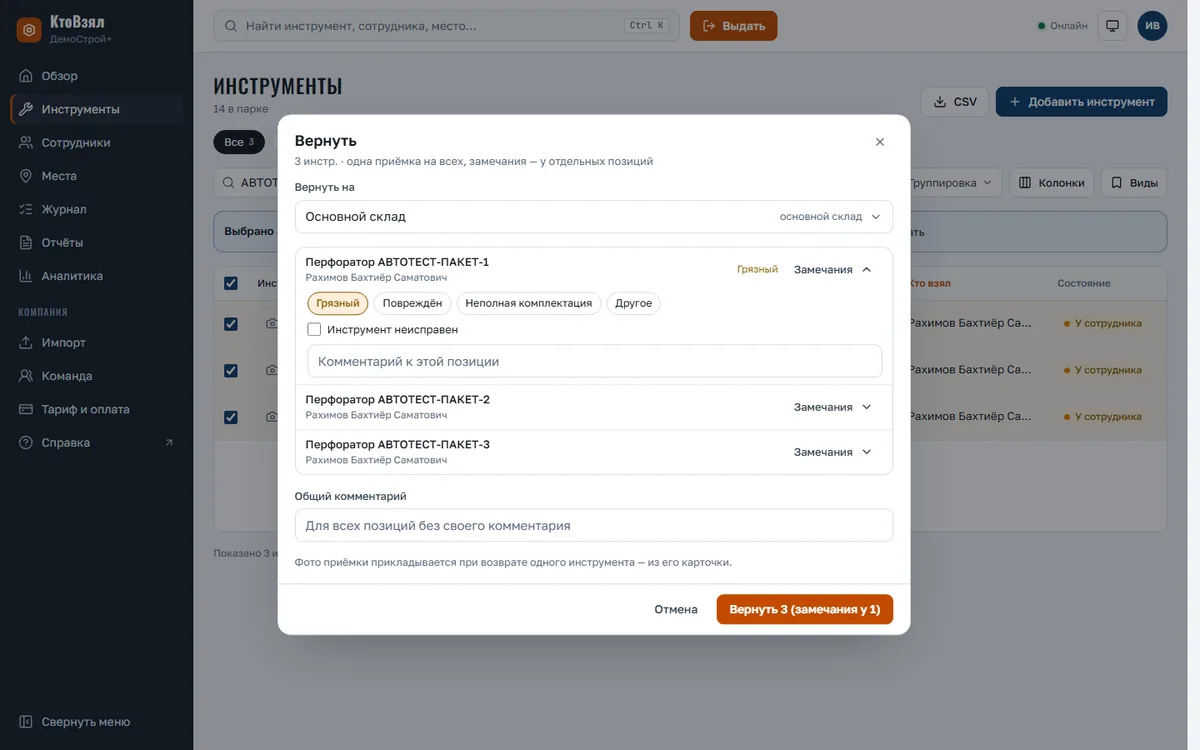Click the Тариф и оплата card icon
The width and height of the screenshot is (1200, 750).
click(x=26, y=409)
